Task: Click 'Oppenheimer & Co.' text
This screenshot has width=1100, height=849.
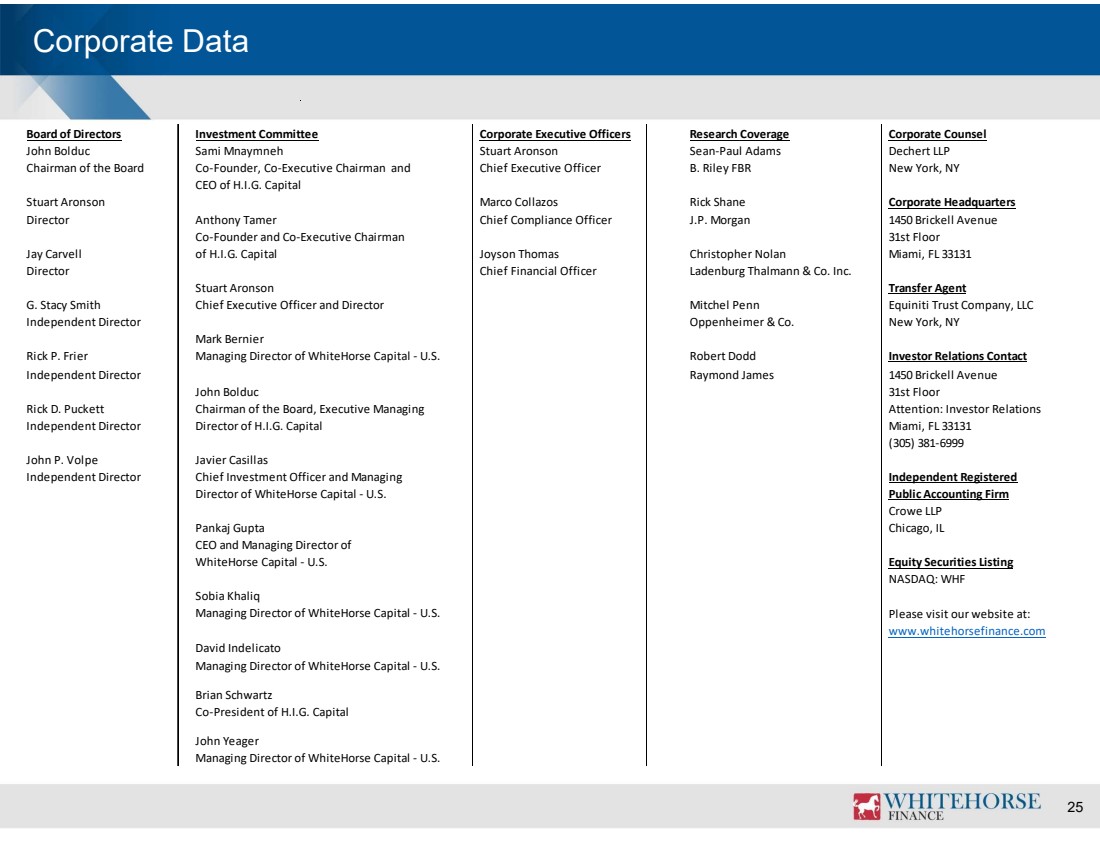Action: coord(741,322)
